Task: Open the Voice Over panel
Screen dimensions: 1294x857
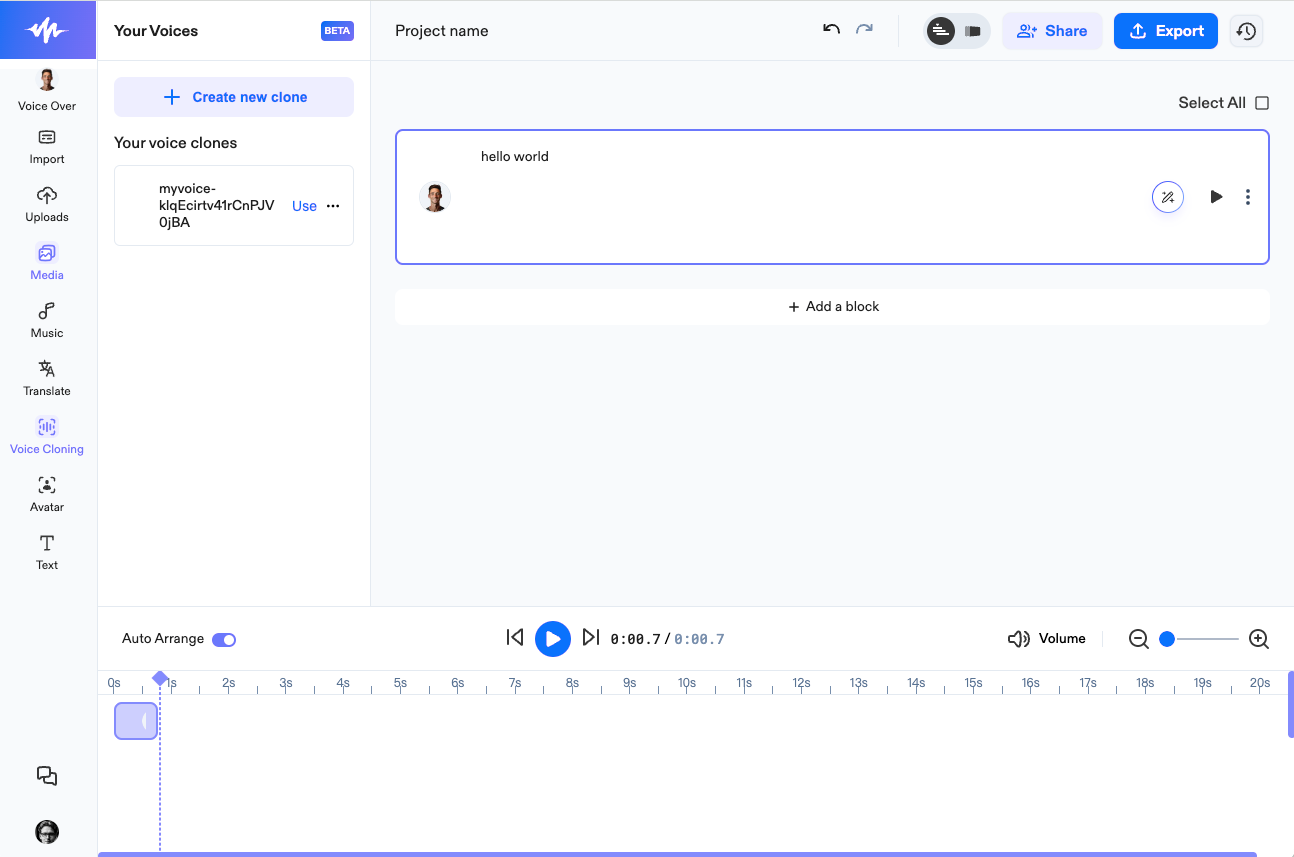Action: (x=47, y=89)
